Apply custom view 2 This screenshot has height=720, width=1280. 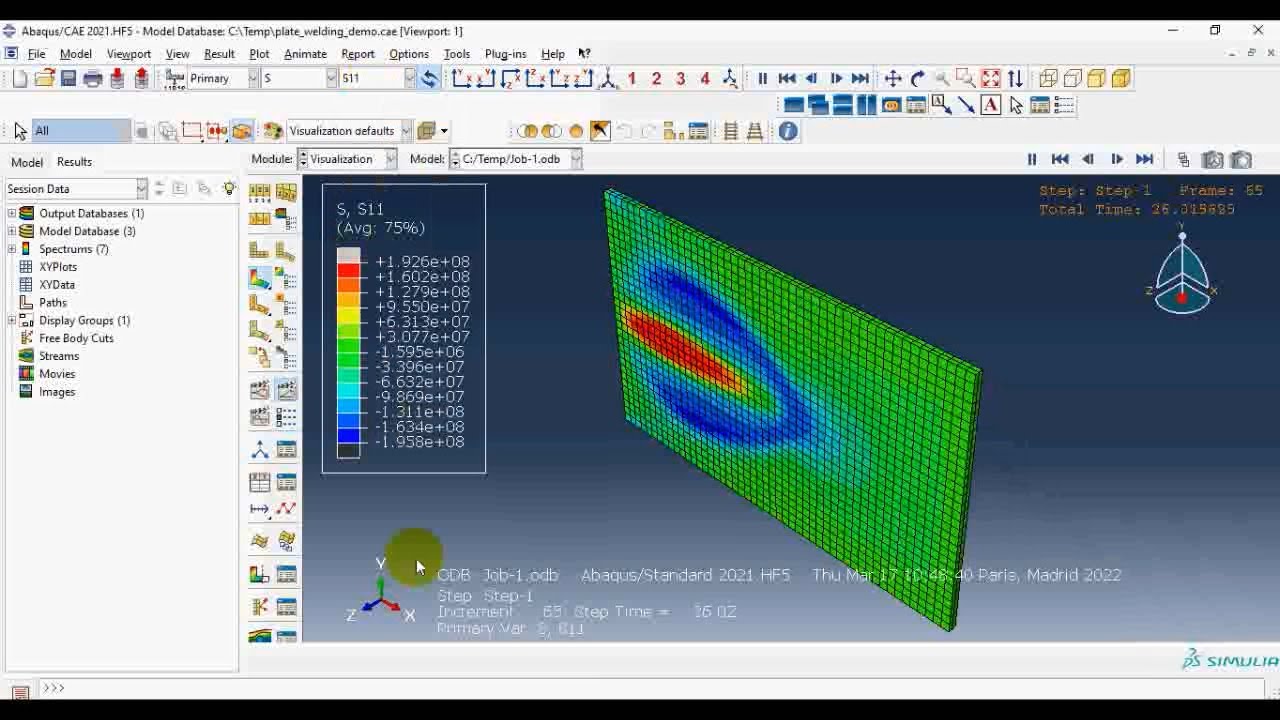656,78
